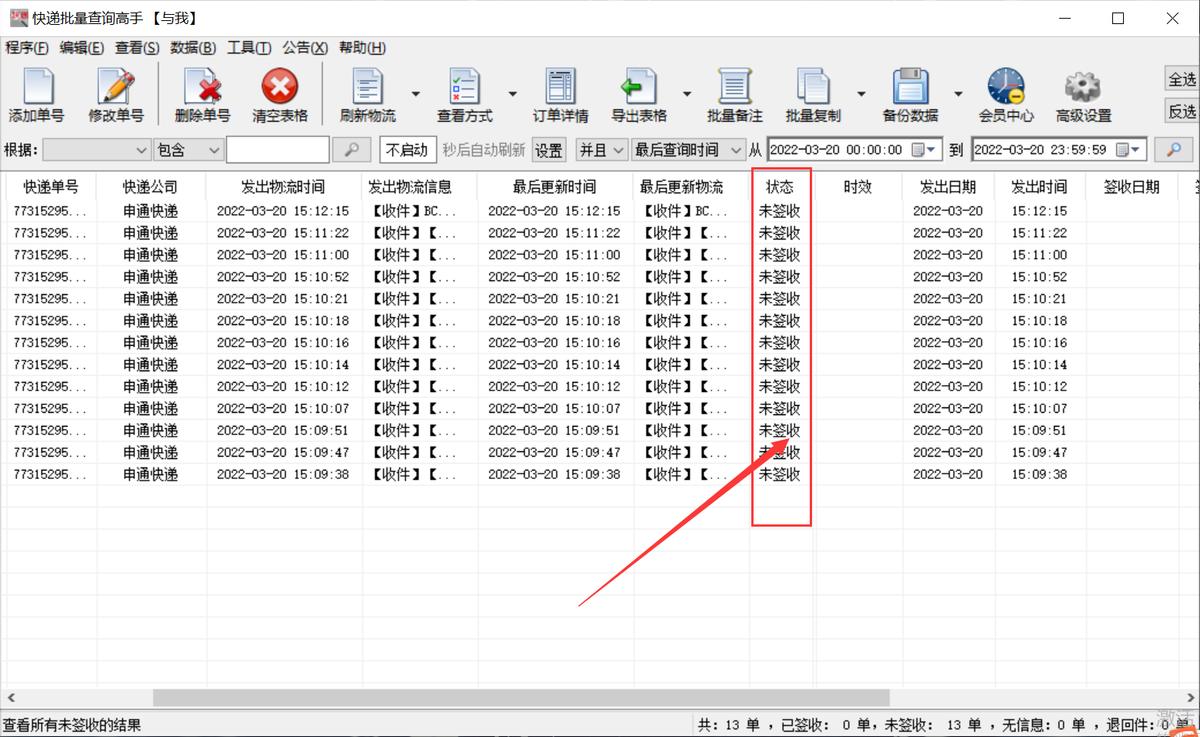Open the 程序(F) menu

(28, 47)
